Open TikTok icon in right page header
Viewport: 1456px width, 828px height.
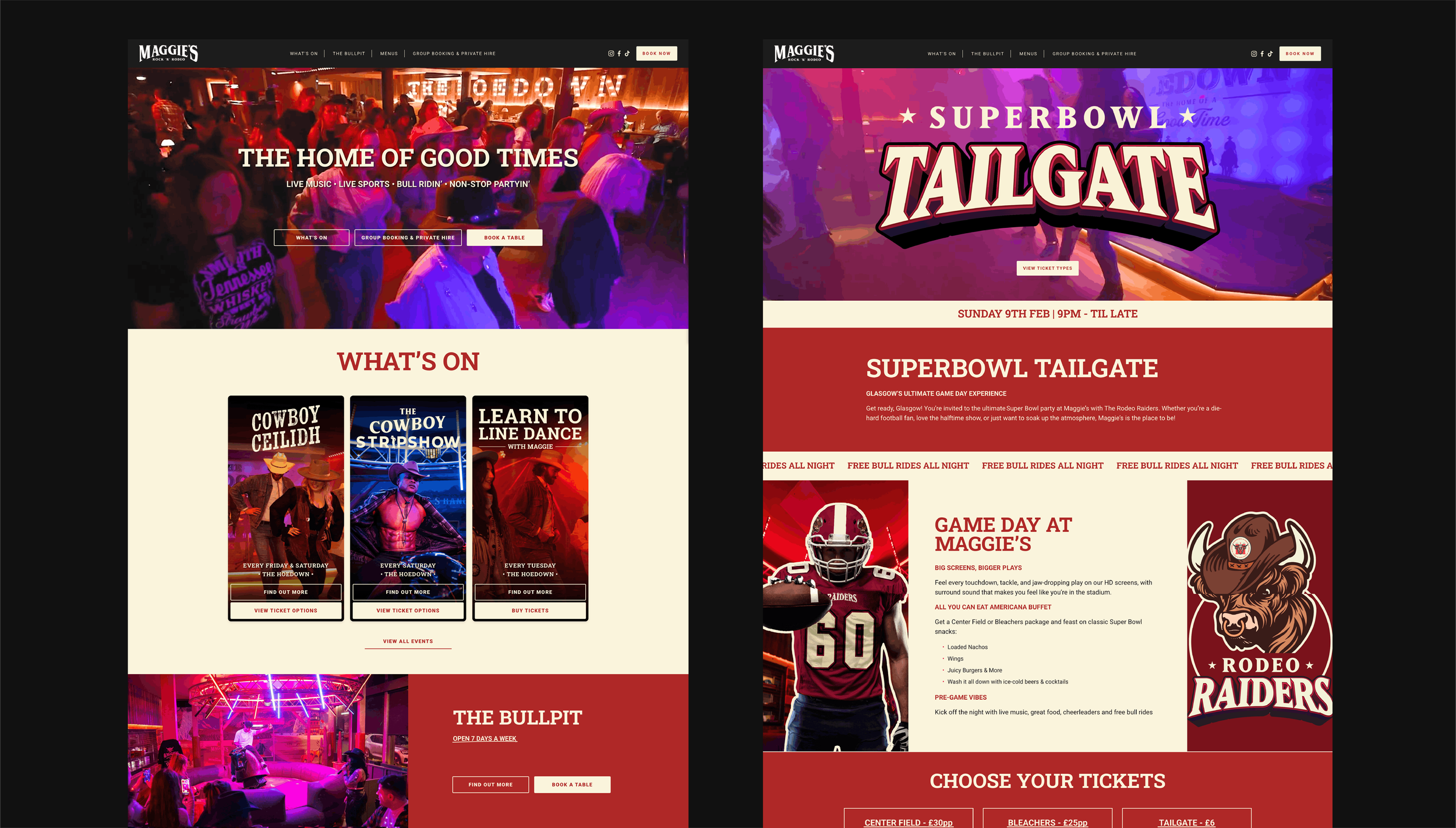pyautogui.click(x=1270, y=54)
